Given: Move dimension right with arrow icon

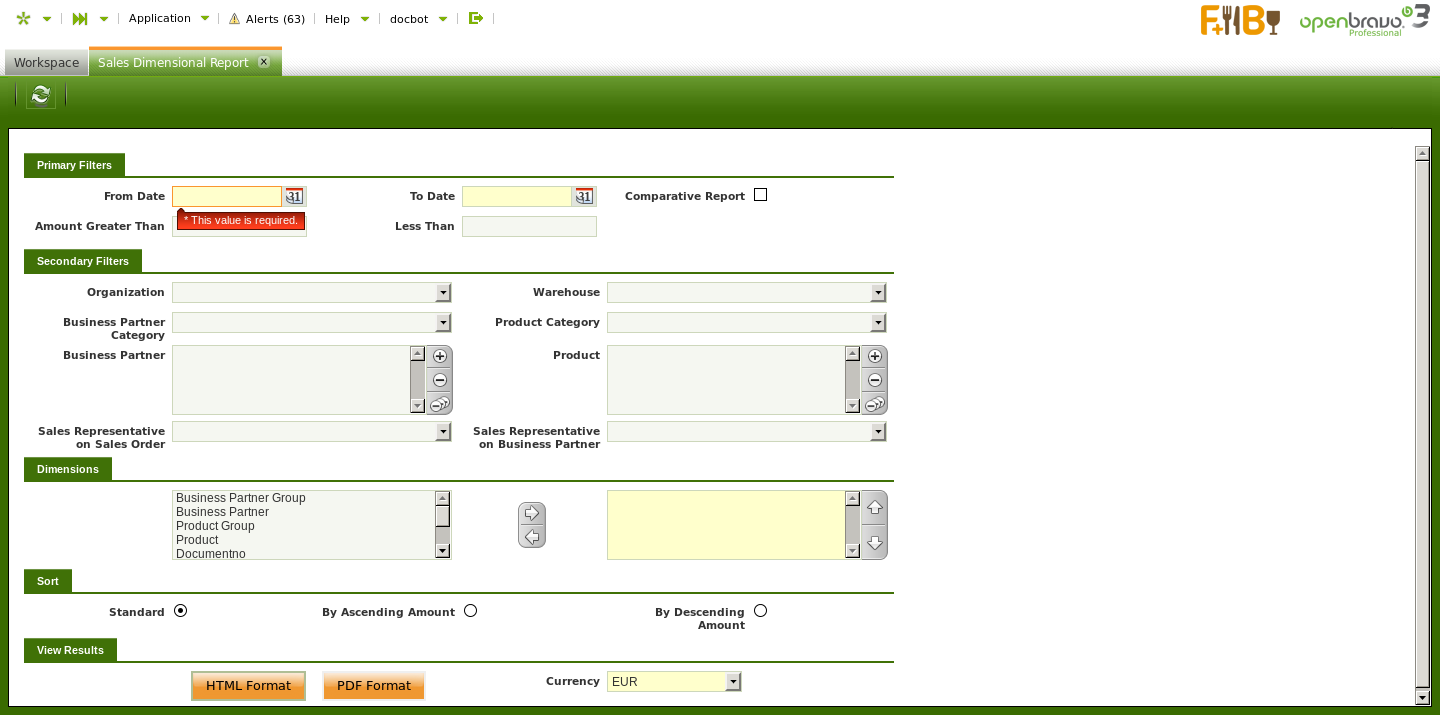Looking at the screenshot, I should 532,513.
